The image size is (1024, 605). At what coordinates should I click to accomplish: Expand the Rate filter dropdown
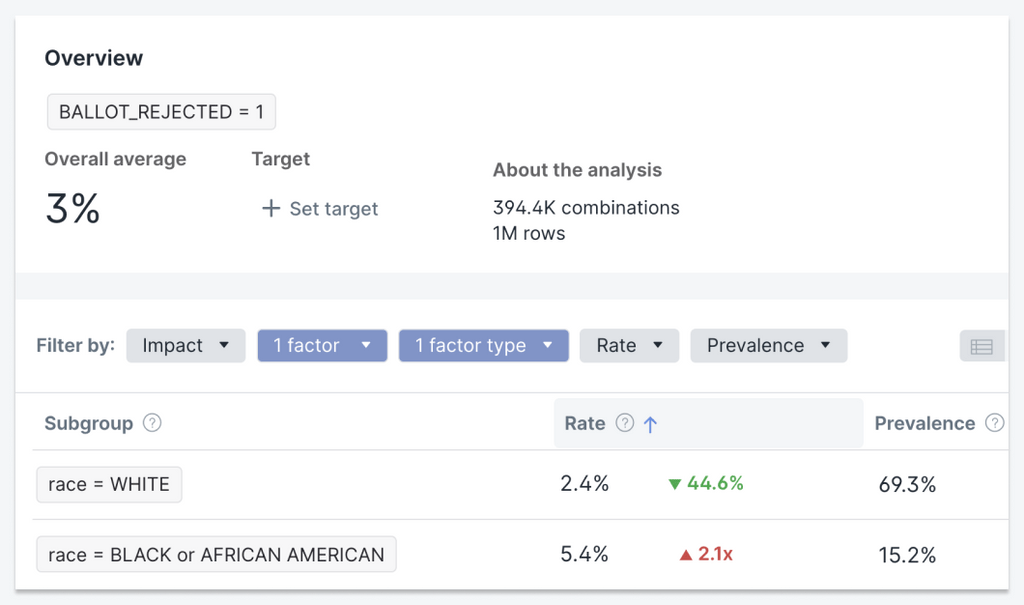(629, 346)
